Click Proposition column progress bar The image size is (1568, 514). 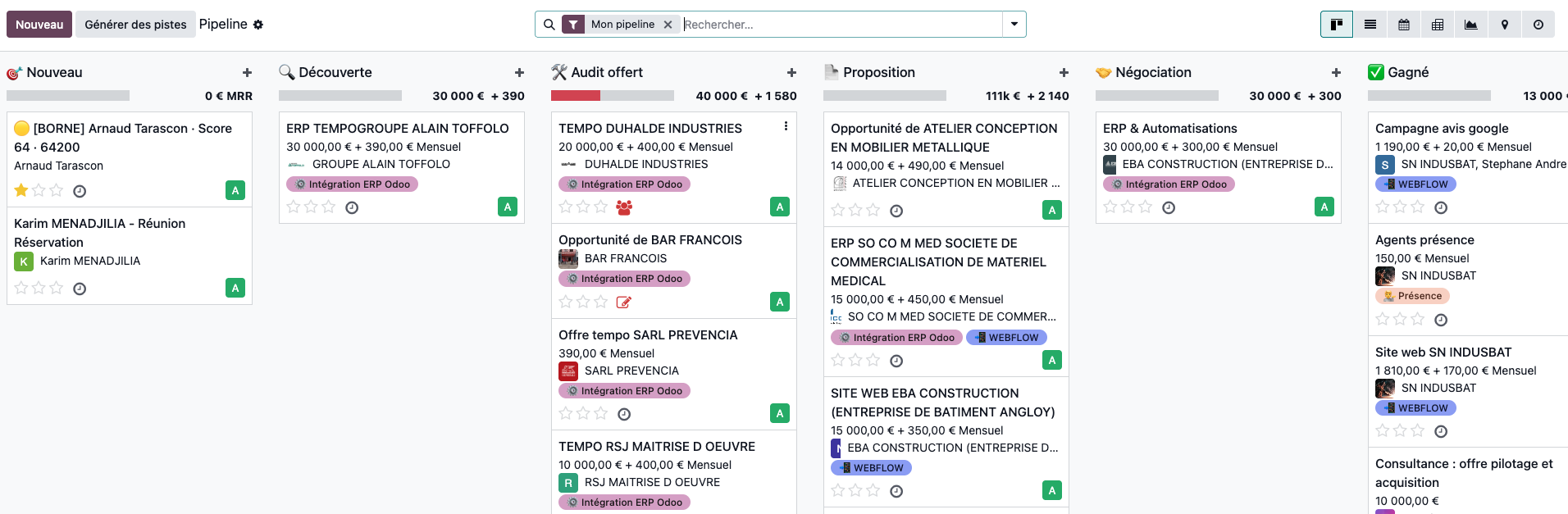(885, 96)
